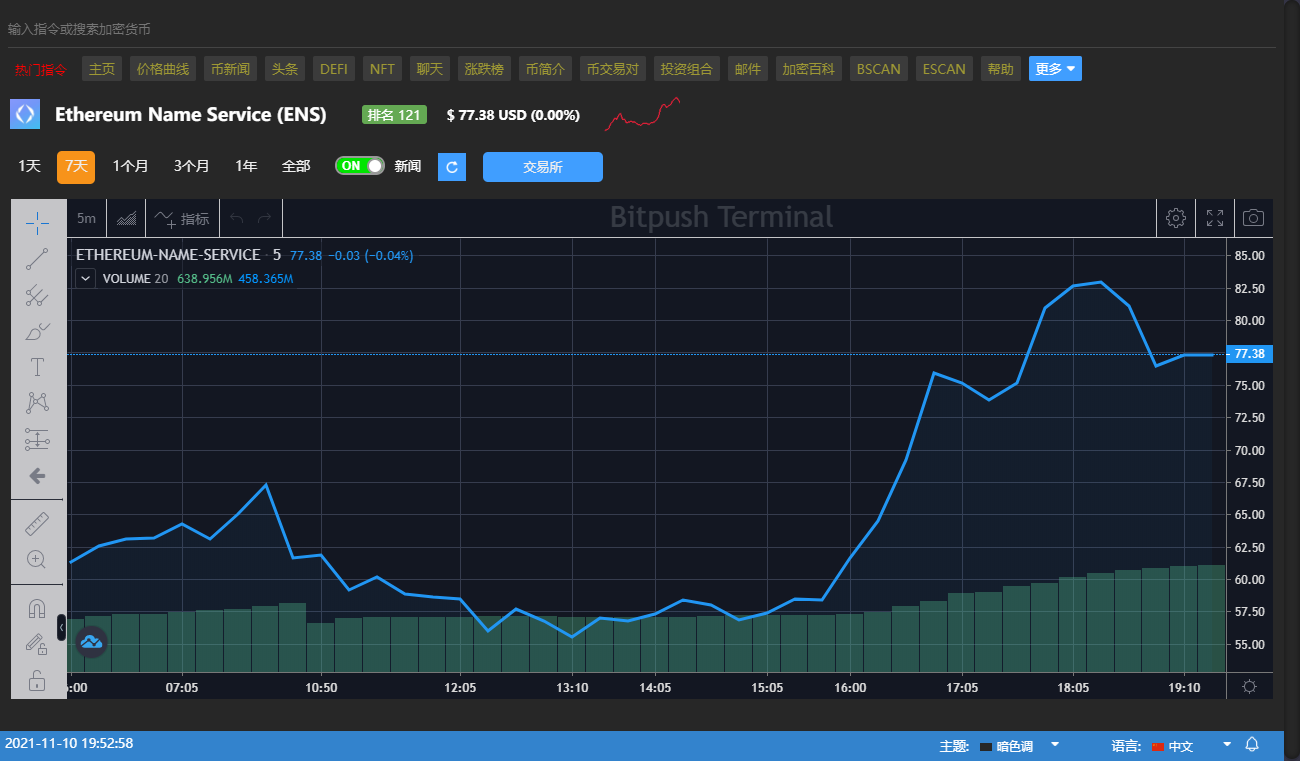
Task: Open the 头条 command
Action: [x=285, y=69]
